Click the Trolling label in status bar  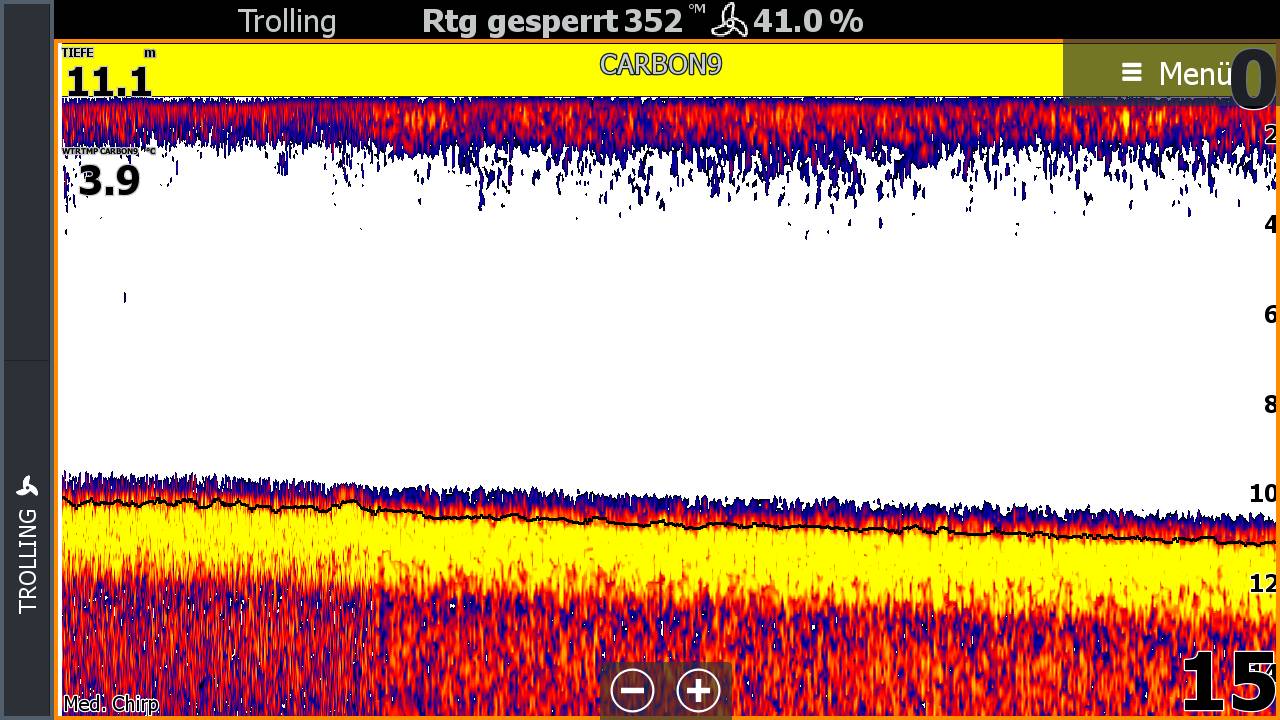click(x=287, y=21)
